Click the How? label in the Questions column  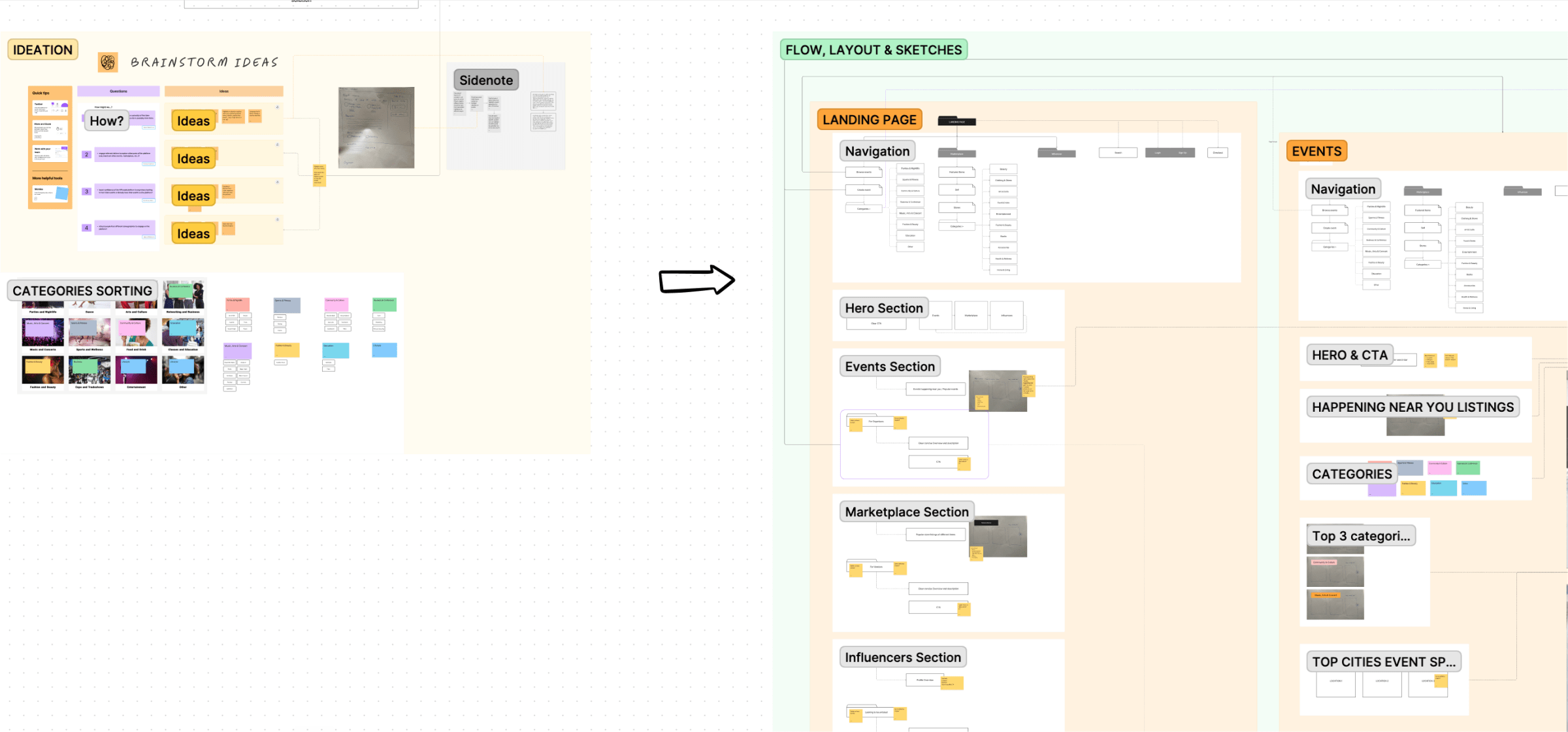tap(106, 121)
